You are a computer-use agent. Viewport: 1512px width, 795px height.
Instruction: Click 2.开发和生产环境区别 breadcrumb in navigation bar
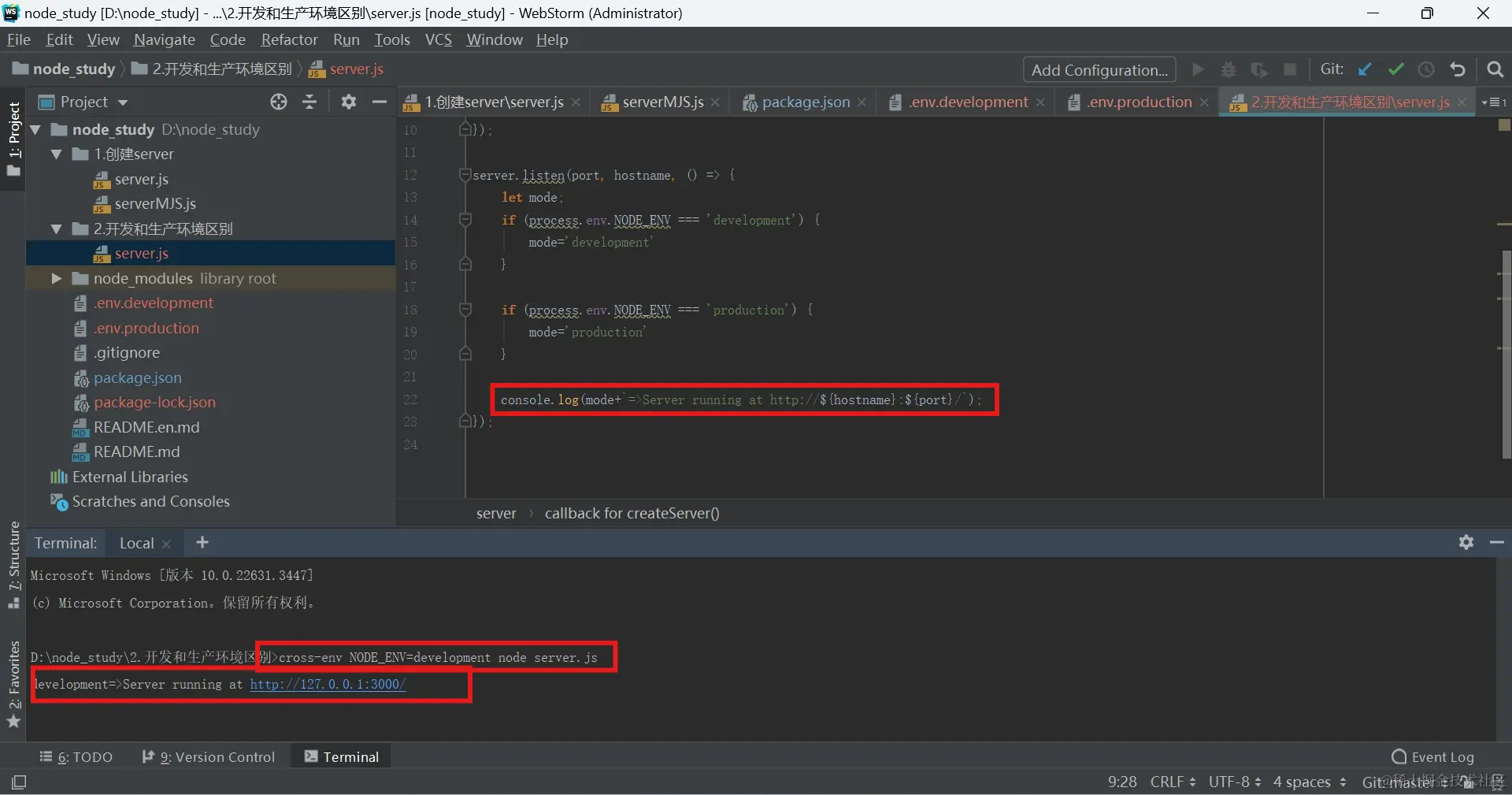pyautogui.click(x=212, y=69)
